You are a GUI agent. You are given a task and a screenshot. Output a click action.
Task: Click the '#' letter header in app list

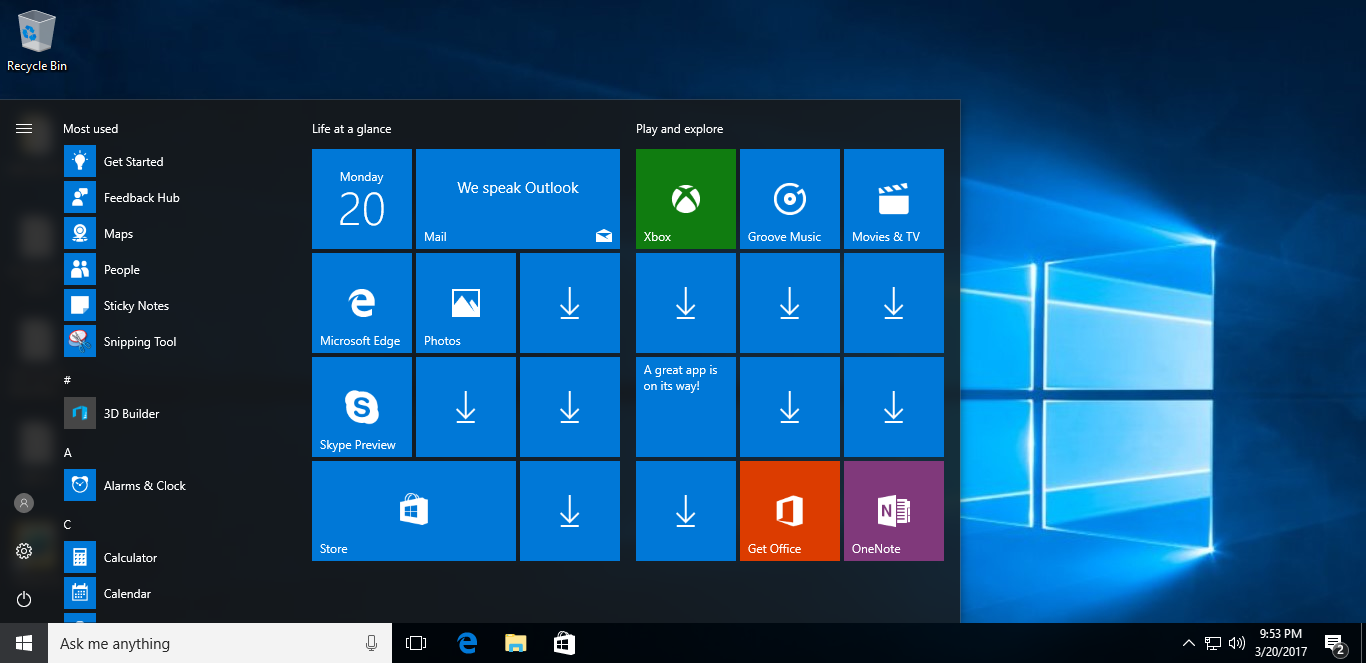coord(67,380)
